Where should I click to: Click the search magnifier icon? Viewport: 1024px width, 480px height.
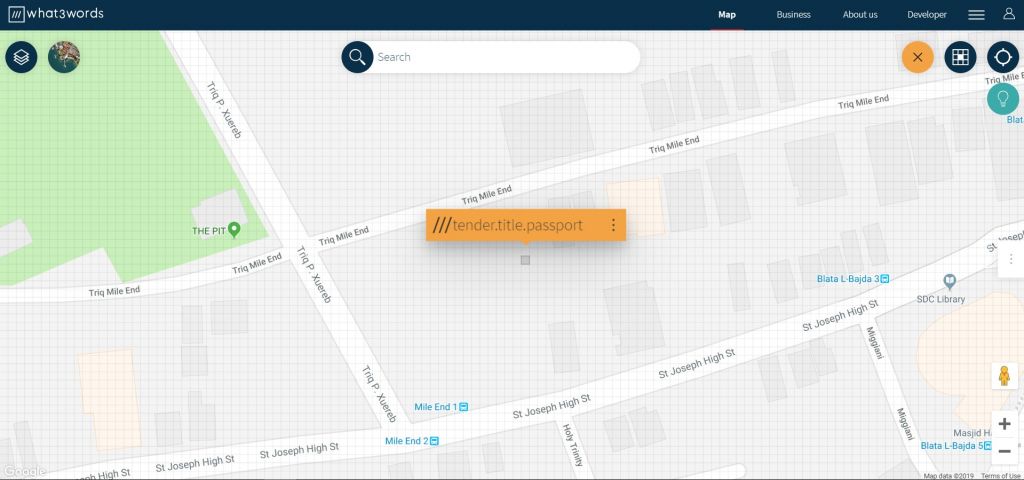(x=357, y=57)
